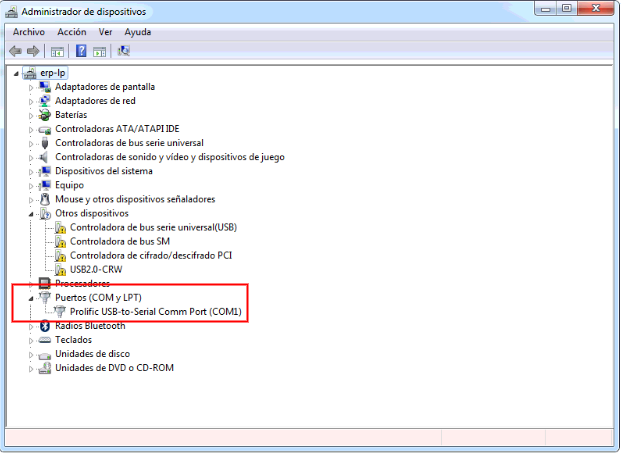This screenshot has width=621, height=453.
Task: Expand the Baterías node
Action: [31, 116]
